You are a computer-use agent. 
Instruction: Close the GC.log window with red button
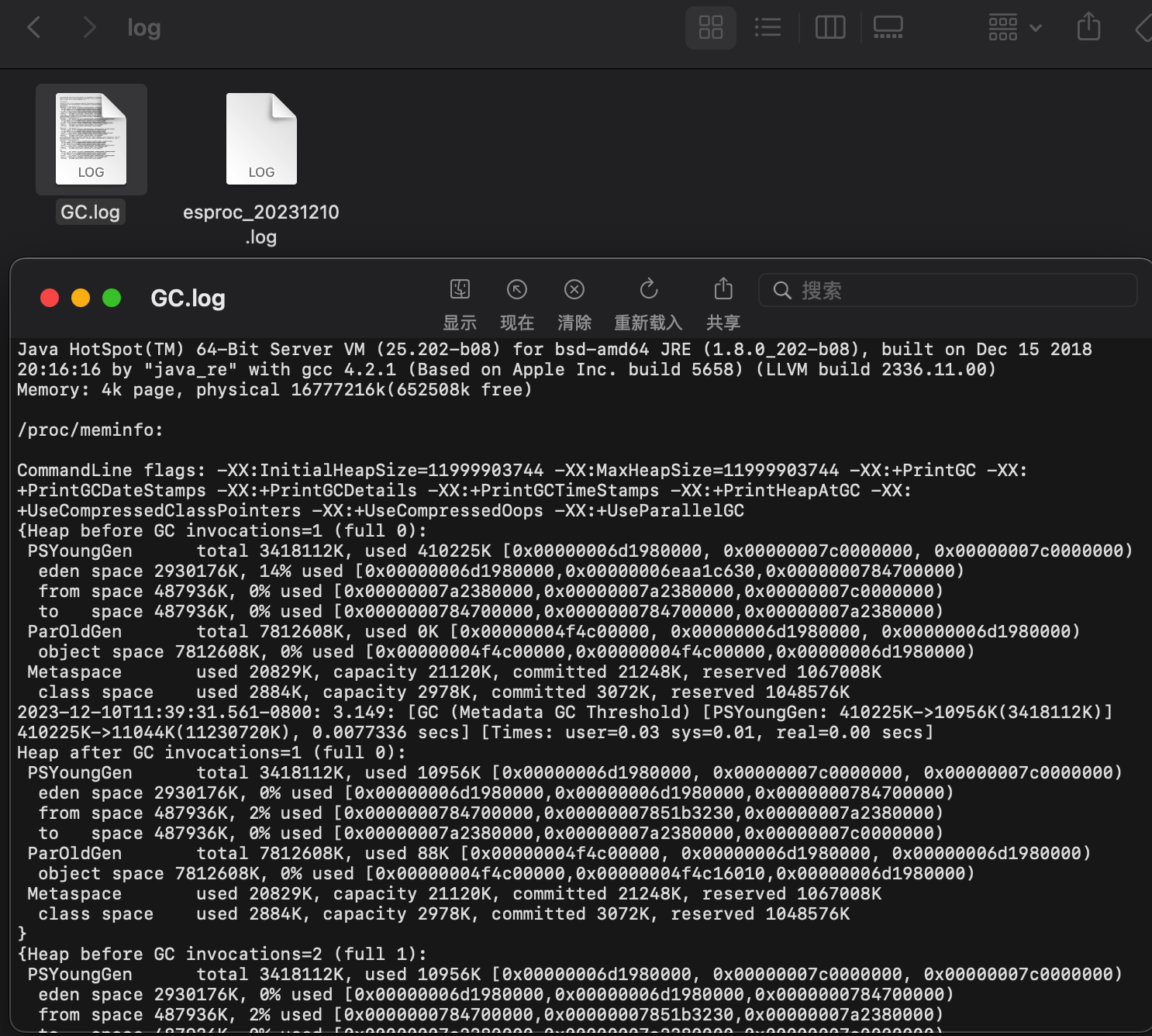pos(50,299)
